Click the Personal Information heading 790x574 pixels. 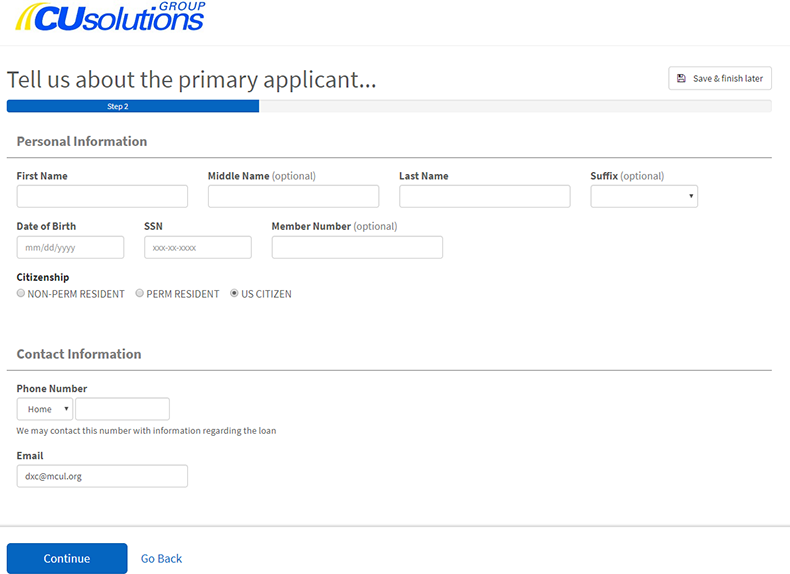pyautogui.click(x=82, y=142)
